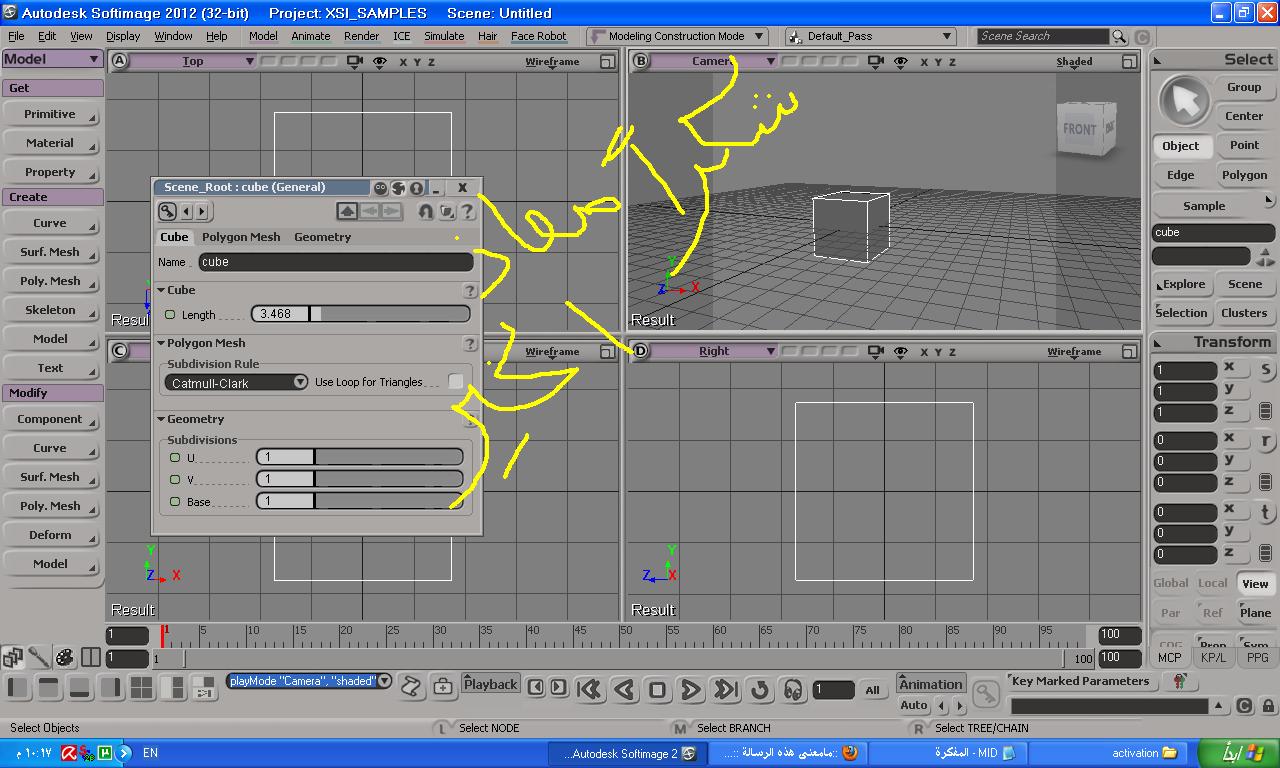Open the Catmull-Clark subdivision rule dropdown
Image resolution: width=1280 pixels, height=768 pixels.
(x=237, y=382)
